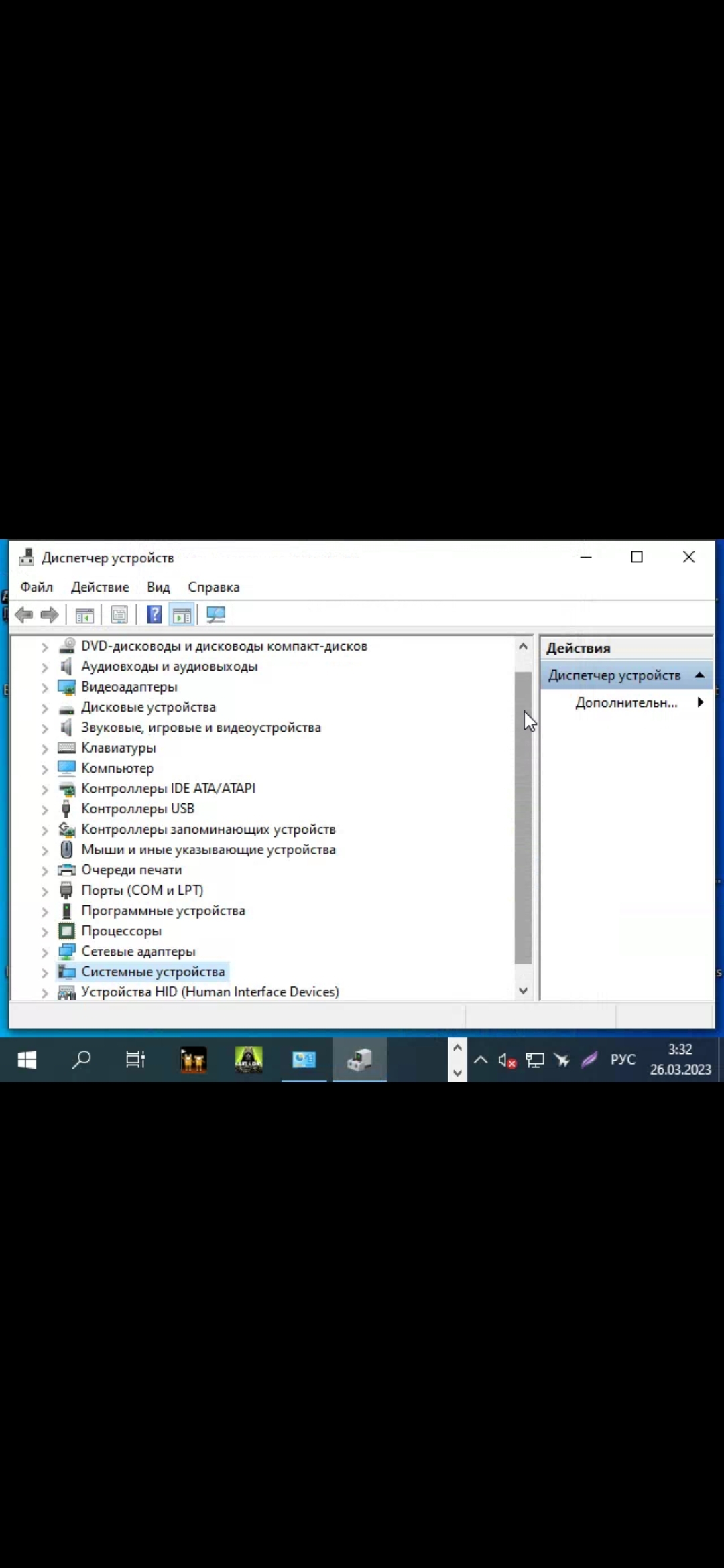This screenshot has height=1568, width=724.
Task: Click the blue Help question mark icon
Action: (154, 614)
